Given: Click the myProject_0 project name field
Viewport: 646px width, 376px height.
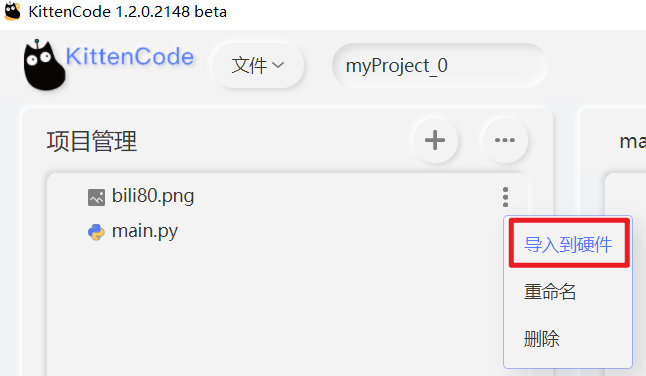Looking at the screenshot, I should click(x=439, y=65).
